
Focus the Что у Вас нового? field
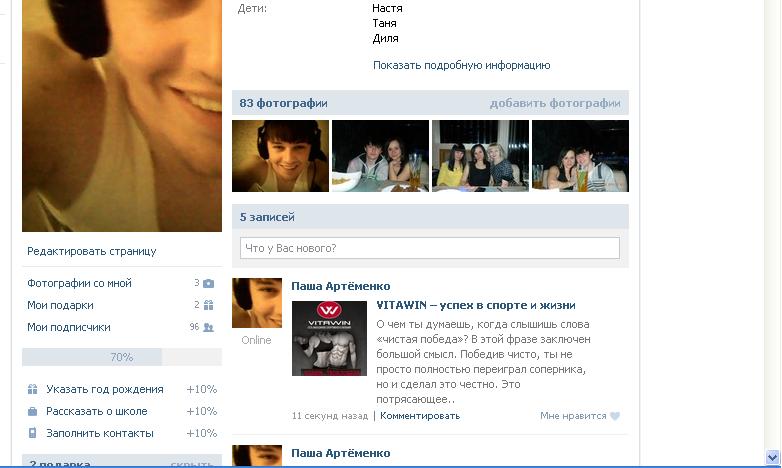tap(430, 248)
